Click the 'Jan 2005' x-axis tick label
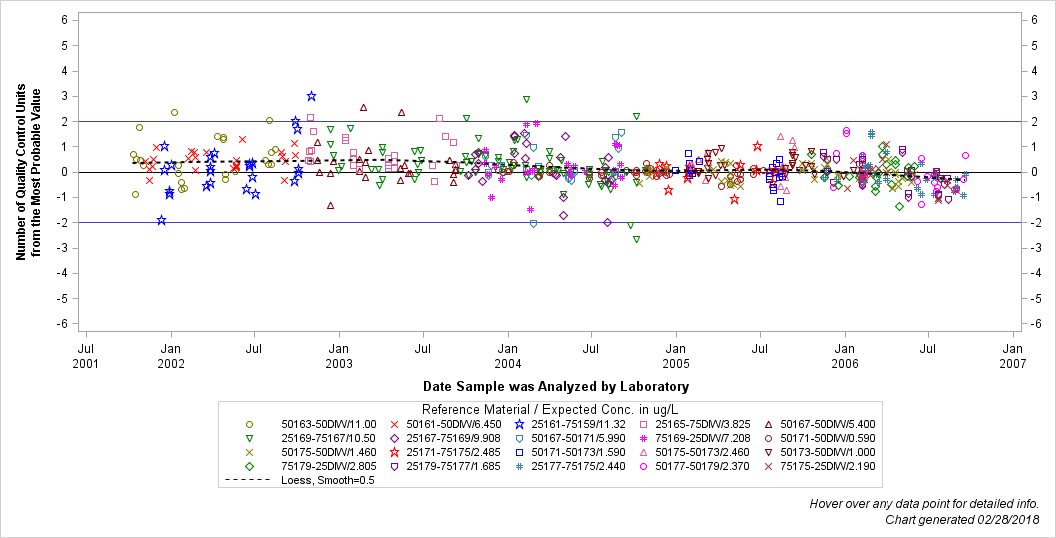The width and height of the screenshot is (1056, 538). tap(676, 356)
